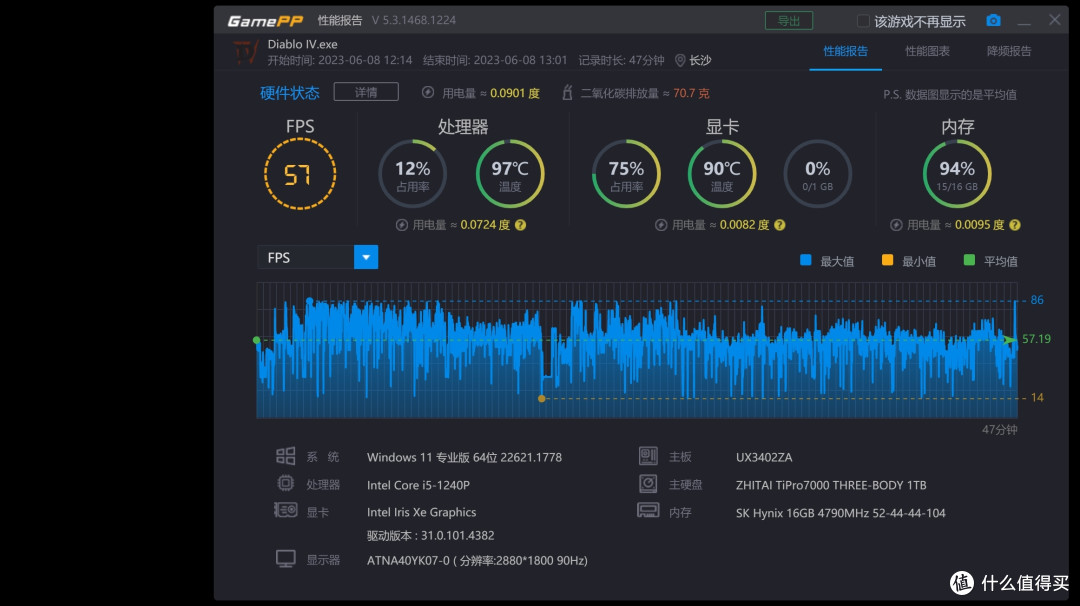Click the 详情 details button
The height and width of the screenshot is (606, 1080).
click(x=366, y=92)
